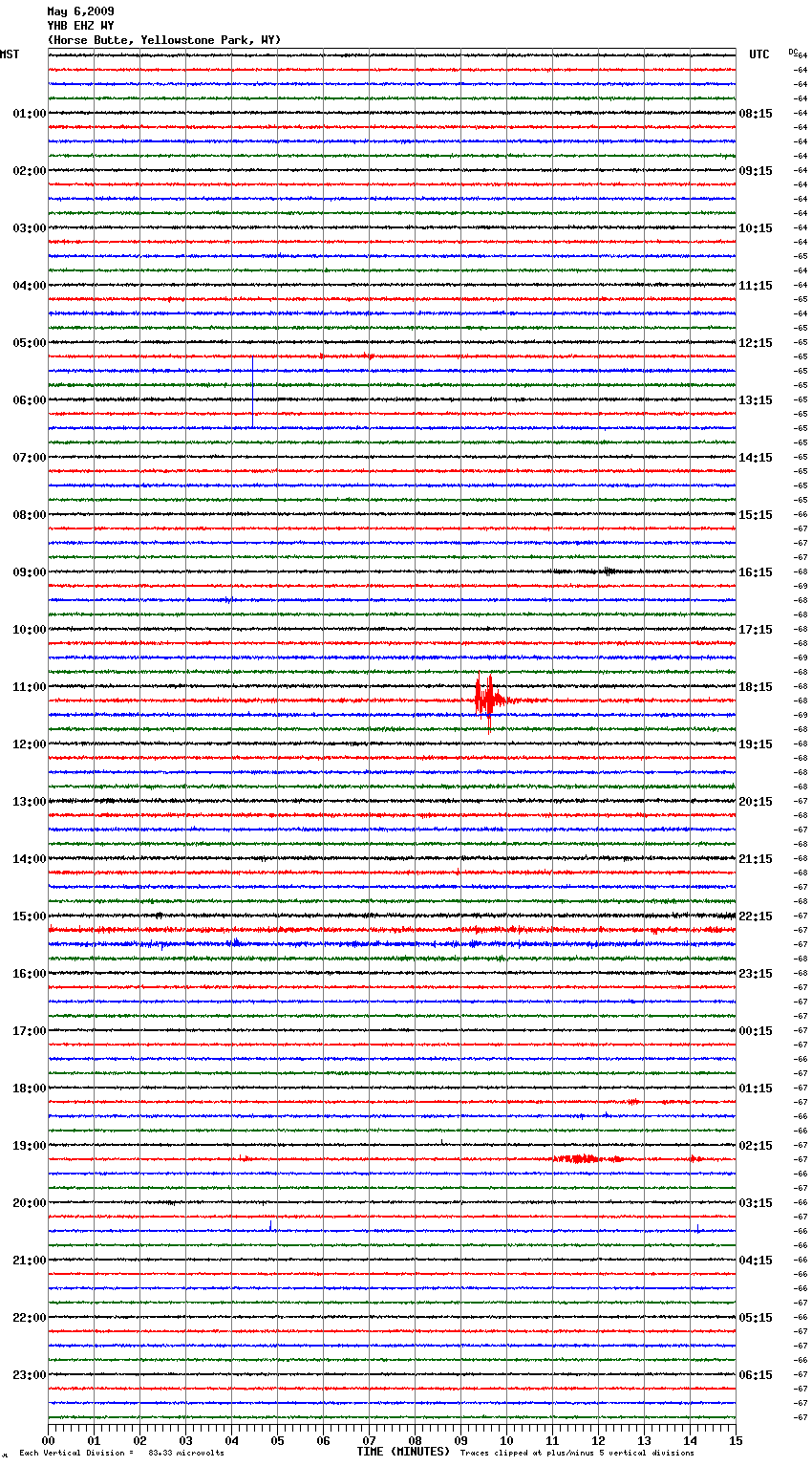Click the "20:15" UTC time label
Screen dimensions: 812x1466
(756, 802)
